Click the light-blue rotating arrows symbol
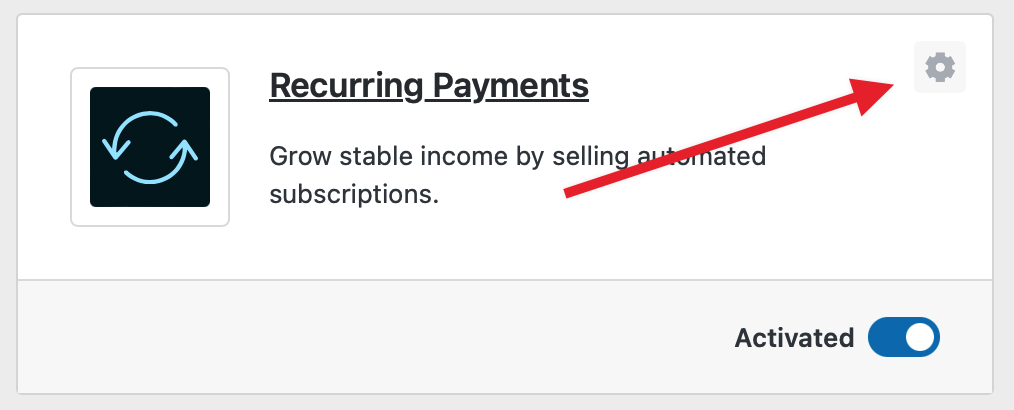This screenshot has width=1014, height=410. coord(150,147)
